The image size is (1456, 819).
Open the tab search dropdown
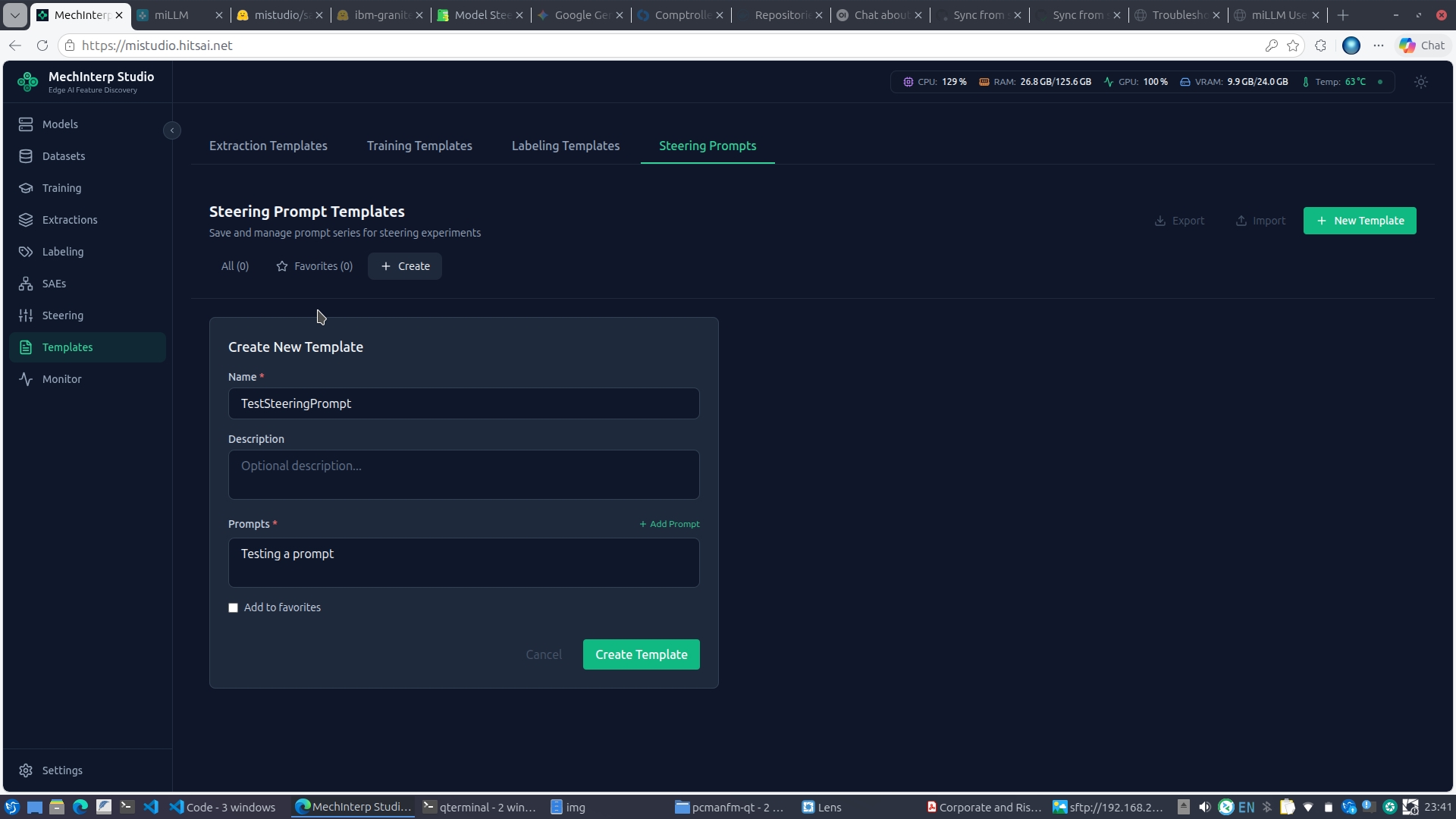pos(14,15)
